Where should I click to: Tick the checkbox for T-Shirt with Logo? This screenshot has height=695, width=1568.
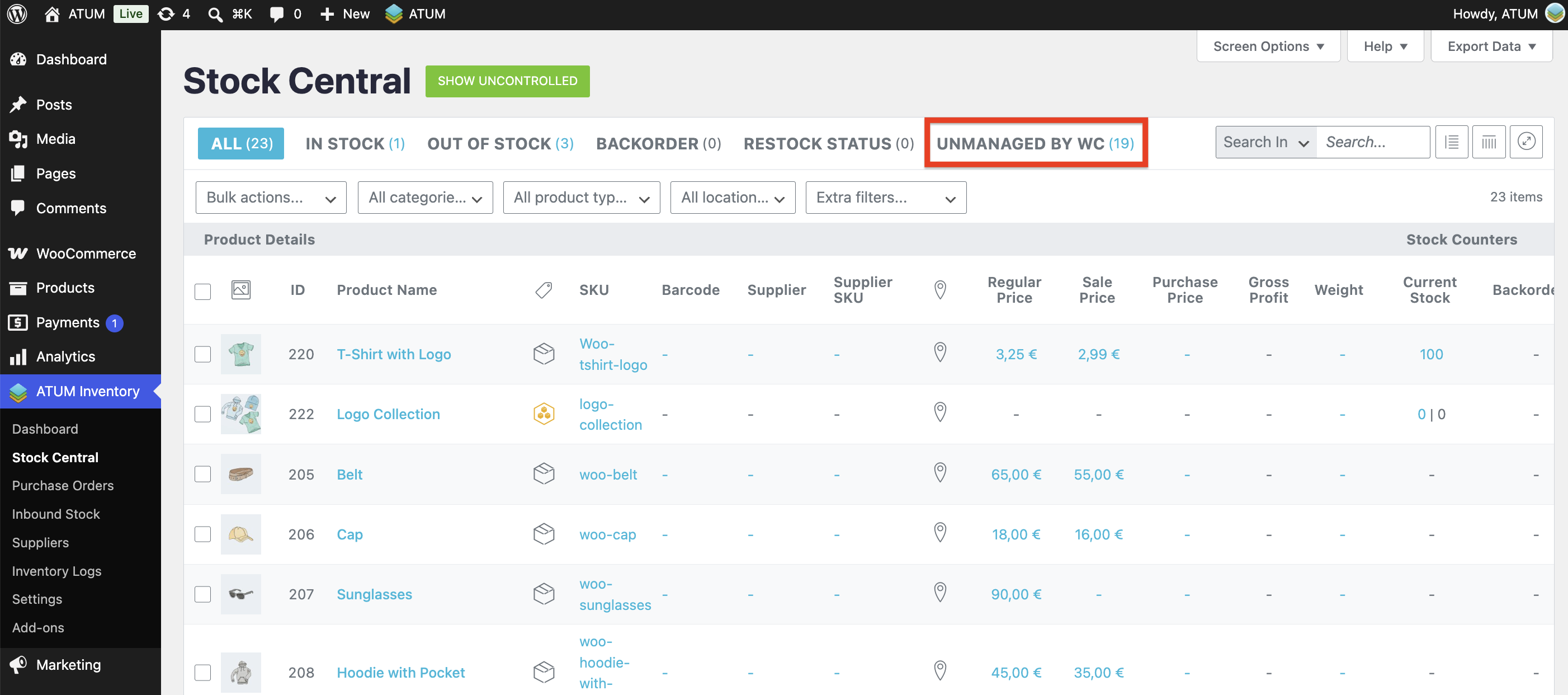point(202,354)
